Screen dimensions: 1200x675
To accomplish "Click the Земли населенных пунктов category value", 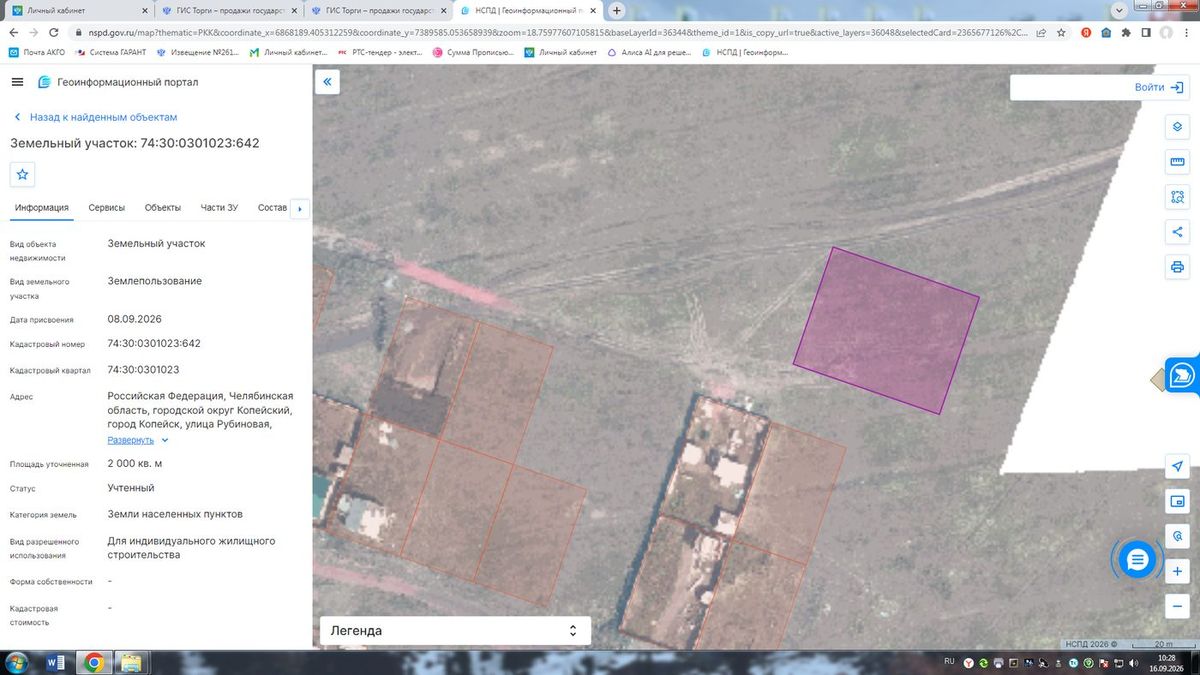I will click(x=175, y=514).
